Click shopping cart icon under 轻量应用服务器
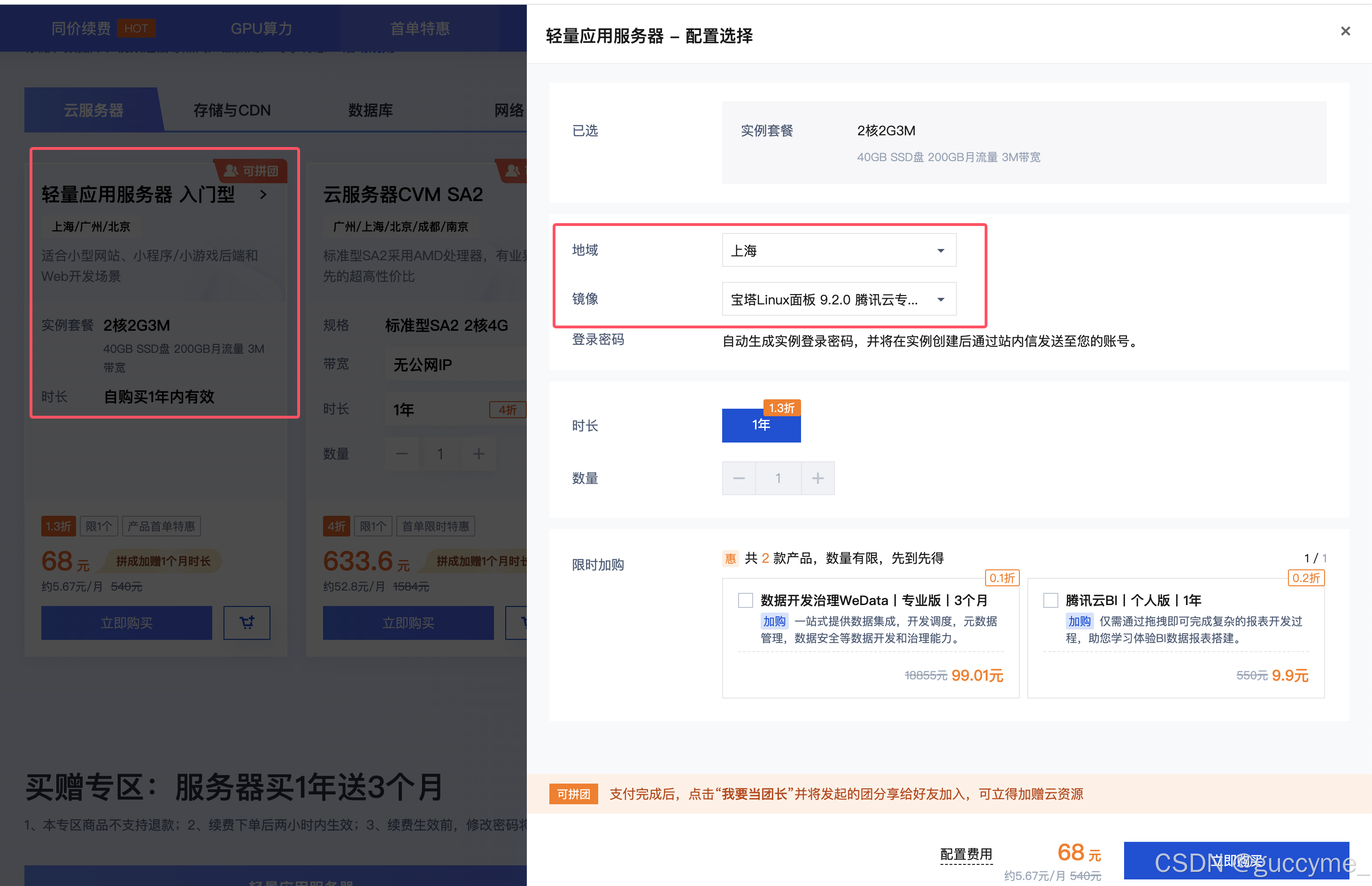Viewport: 1372px width, 886px height. (247, 622)
